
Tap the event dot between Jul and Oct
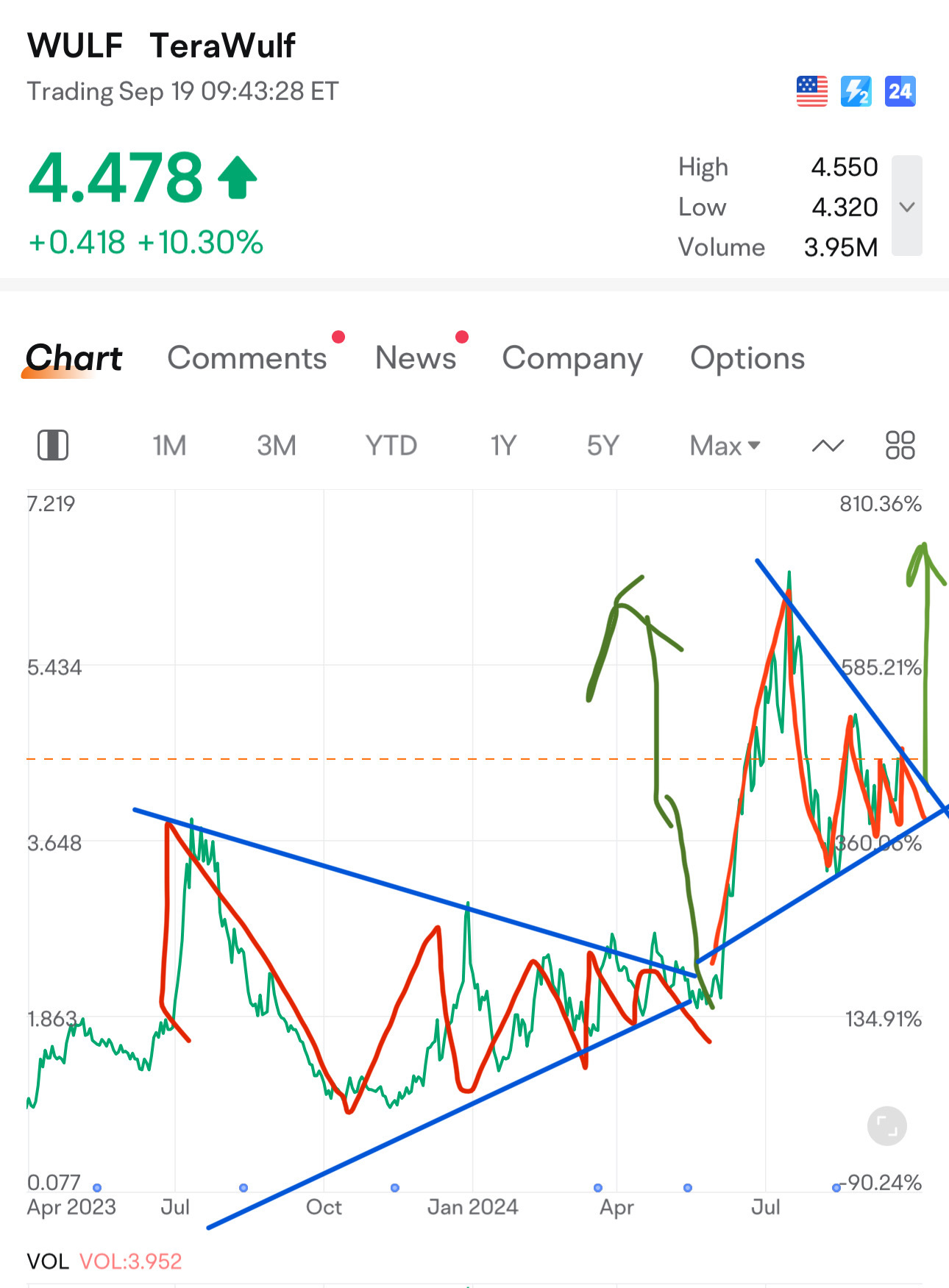coord(244,1188)
